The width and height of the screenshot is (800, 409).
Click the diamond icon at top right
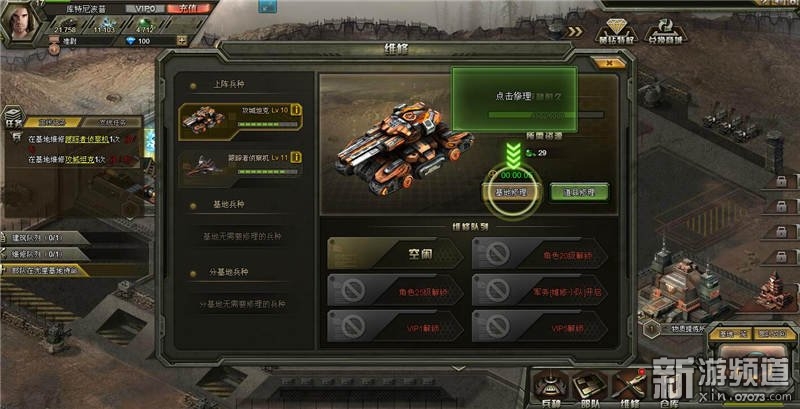tap(616, 31)
